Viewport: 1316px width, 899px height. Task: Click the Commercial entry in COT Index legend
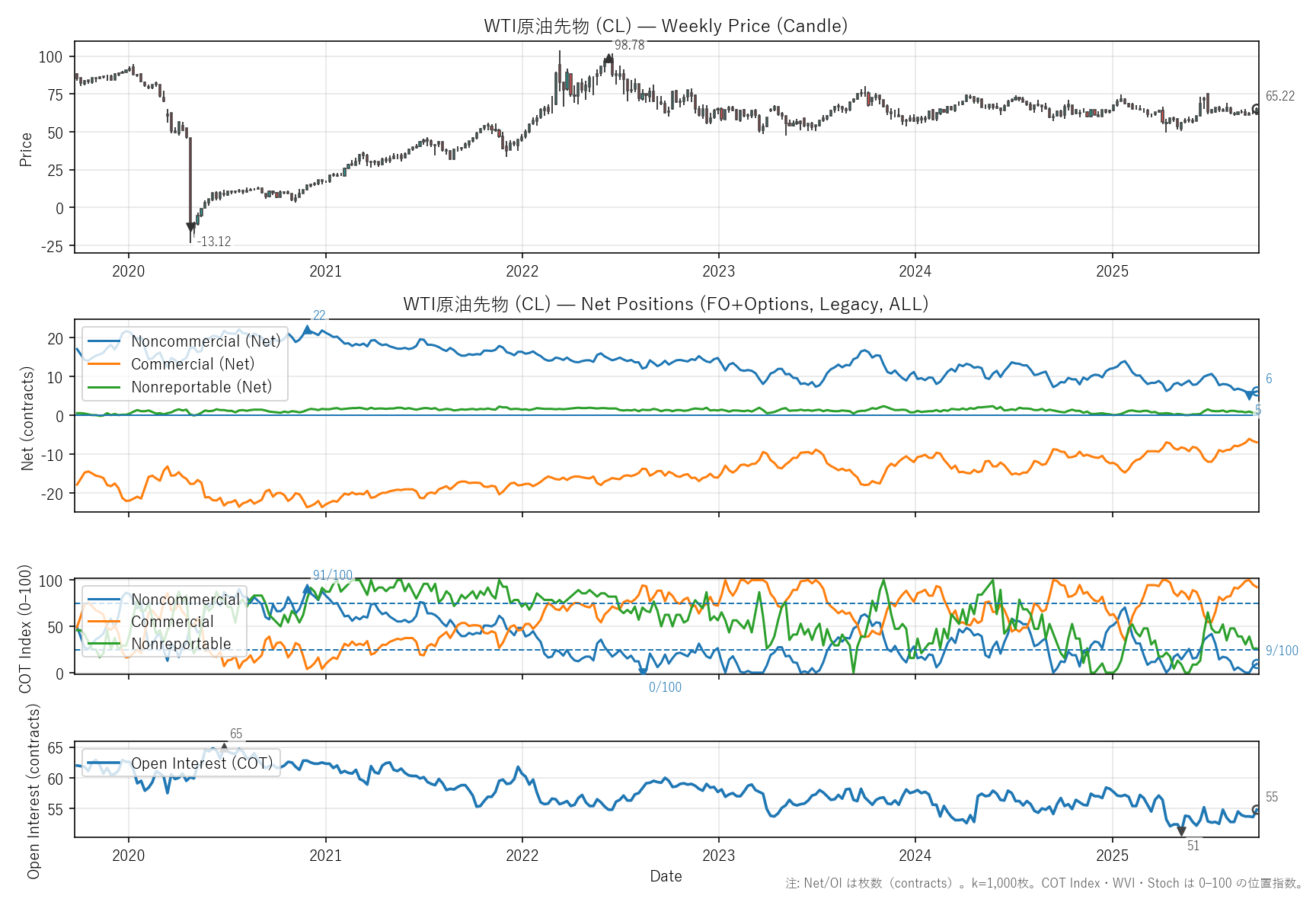click(x=172, y=622)
